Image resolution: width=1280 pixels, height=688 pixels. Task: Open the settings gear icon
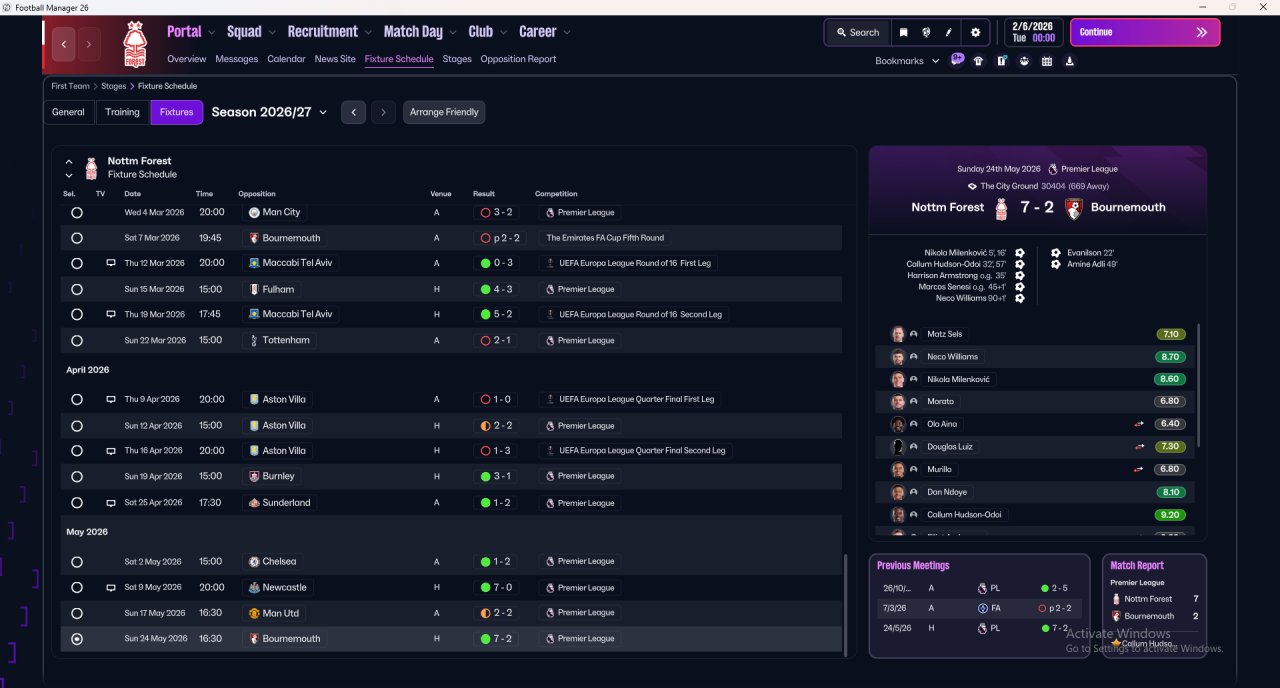point(976,32)
